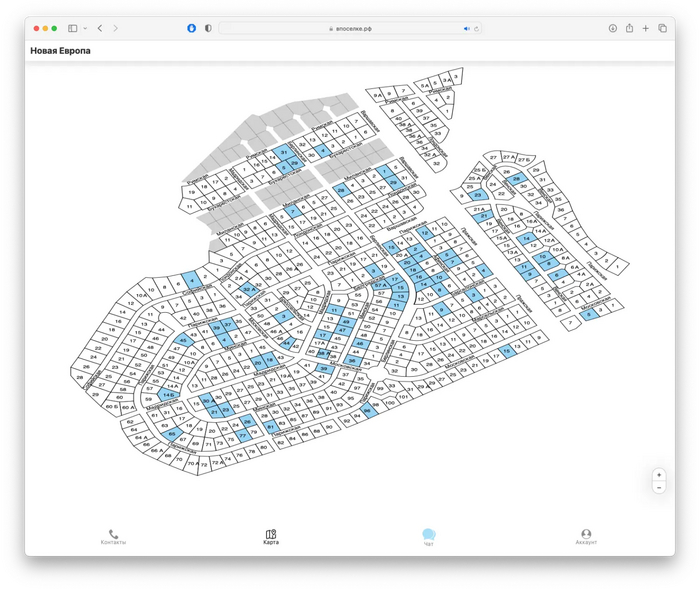Open the sidebar options dropdown chevron
Image resolution: width=700 pixels, height=589 pixels.
[x=85, y=28]
